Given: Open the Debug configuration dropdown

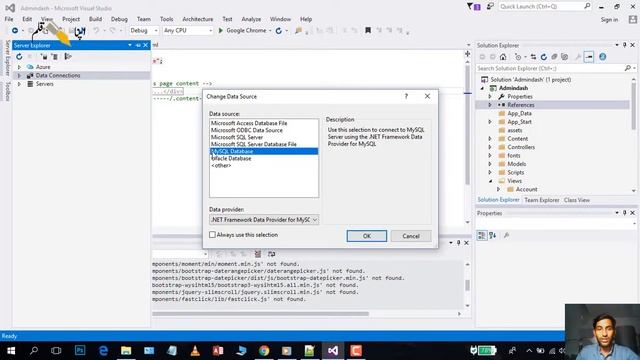Looking at the screenshot, I should pyautogui.click(x=144, y=31).
